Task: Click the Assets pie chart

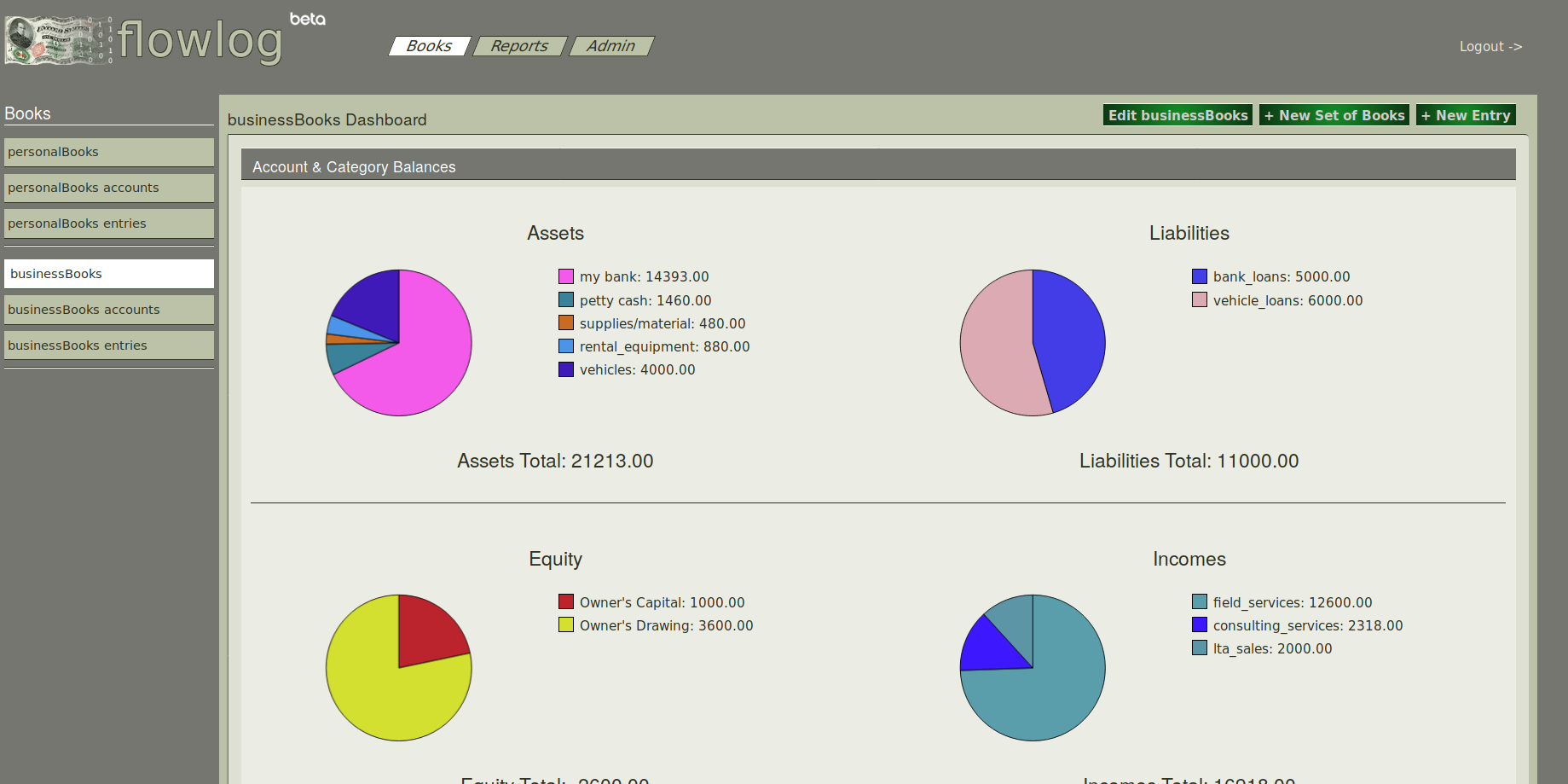Action: coord(399,343)
